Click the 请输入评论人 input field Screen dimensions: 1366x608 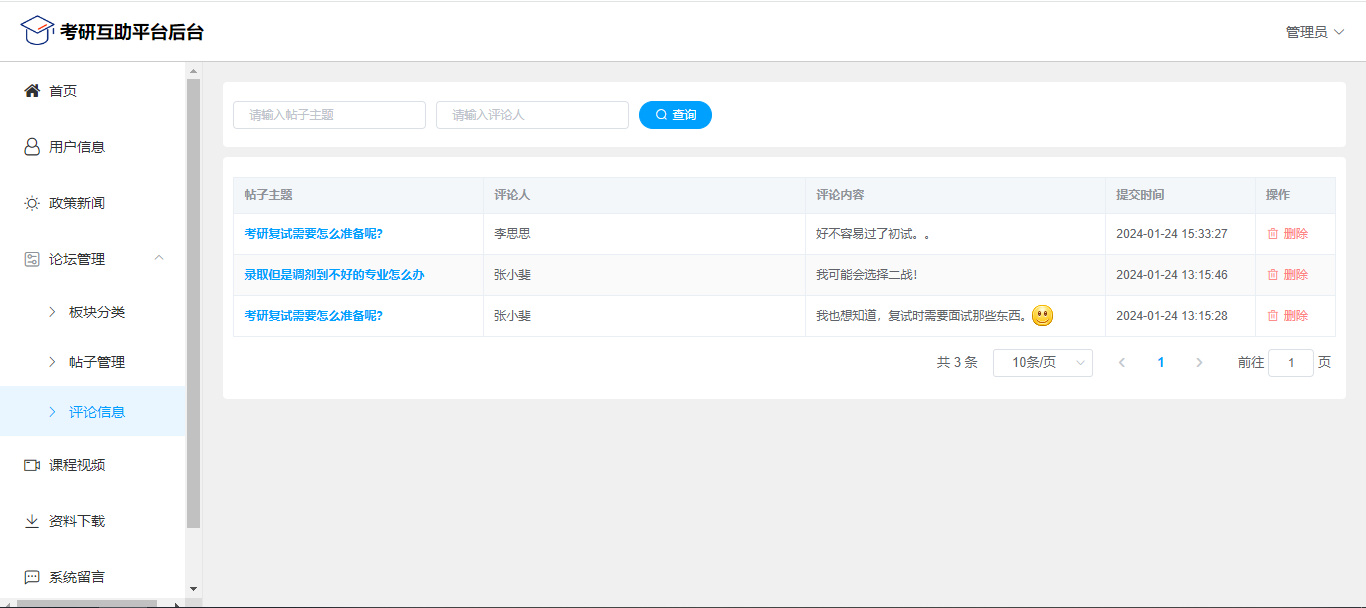pos(532,115)
